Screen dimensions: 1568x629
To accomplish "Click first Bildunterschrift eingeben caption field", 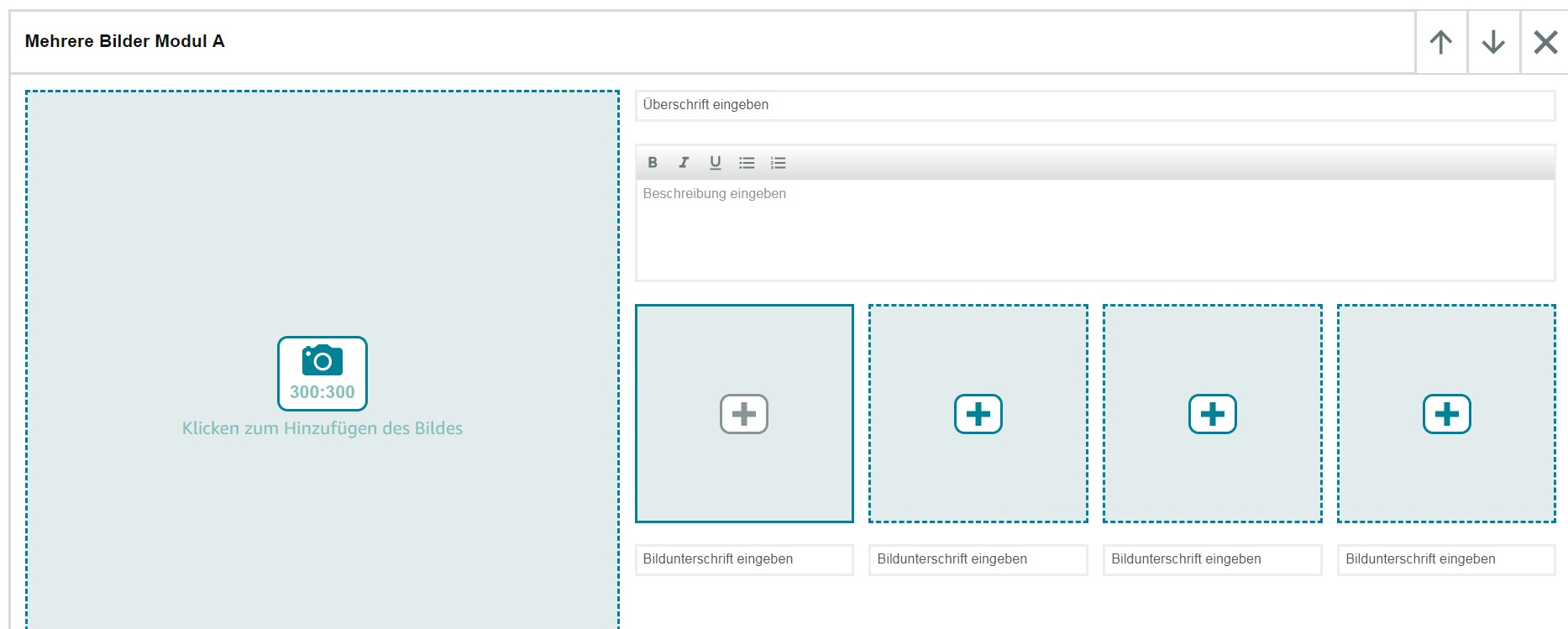I will 744,559.
